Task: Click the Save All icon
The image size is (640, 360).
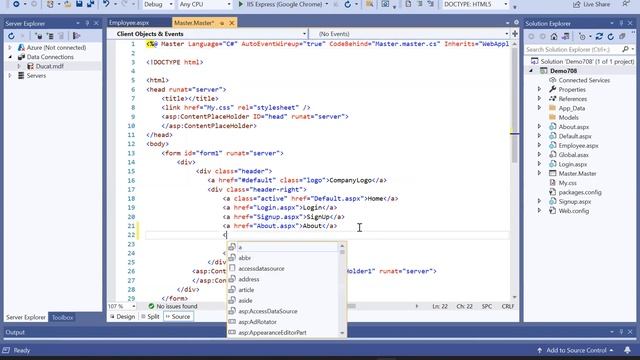Action: (x=90, y=4)
